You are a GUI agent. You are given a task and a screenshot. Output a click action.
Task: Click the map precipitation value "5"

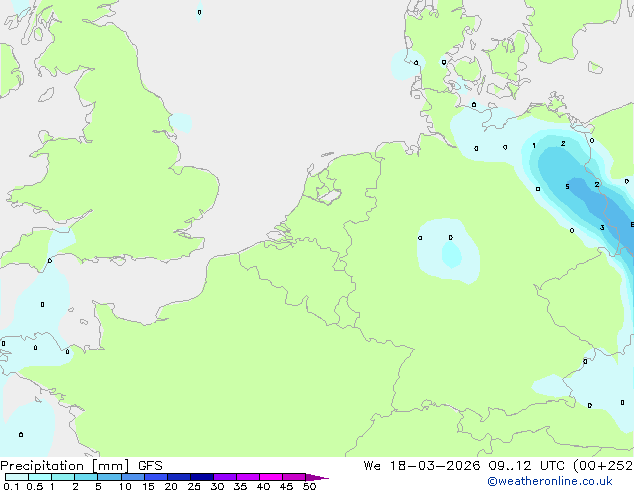[567, 187]
